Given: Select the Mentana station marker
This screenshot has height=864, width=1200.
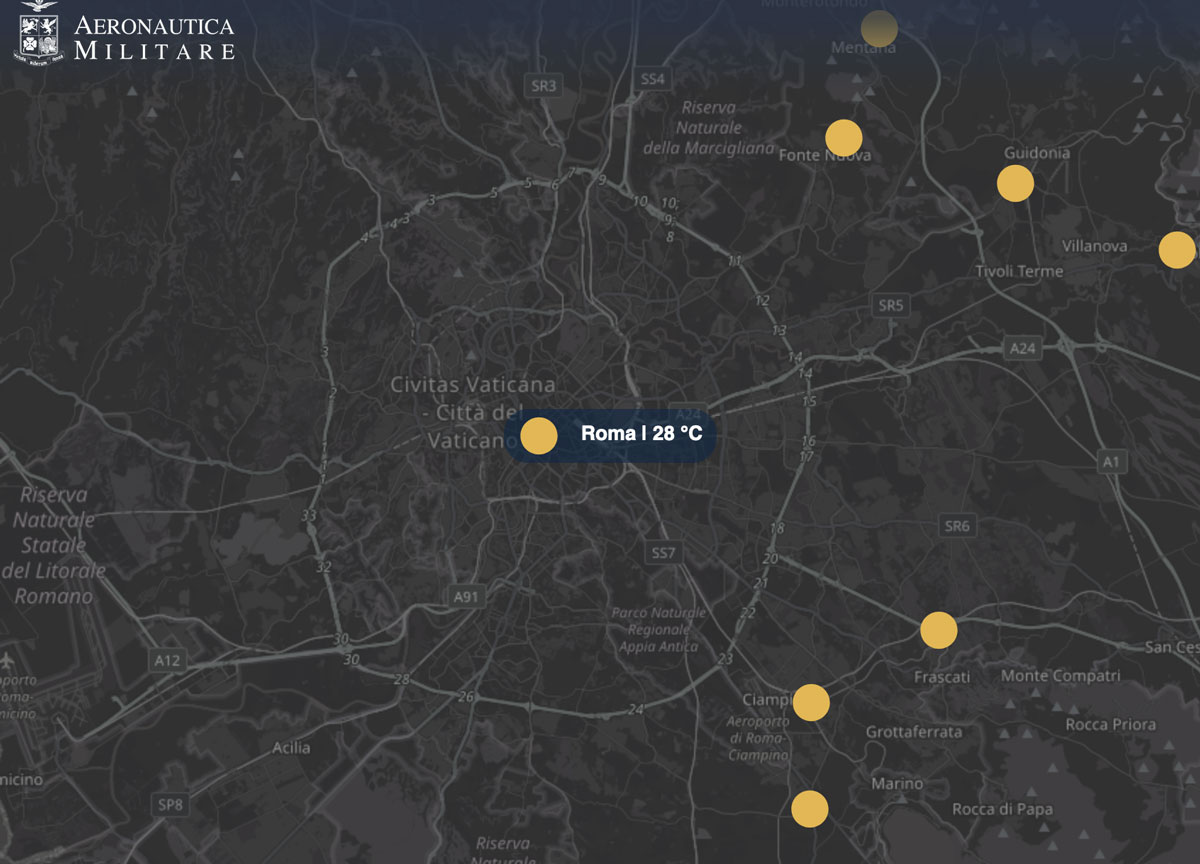Looking at the screenshot, I should [879, 29].
